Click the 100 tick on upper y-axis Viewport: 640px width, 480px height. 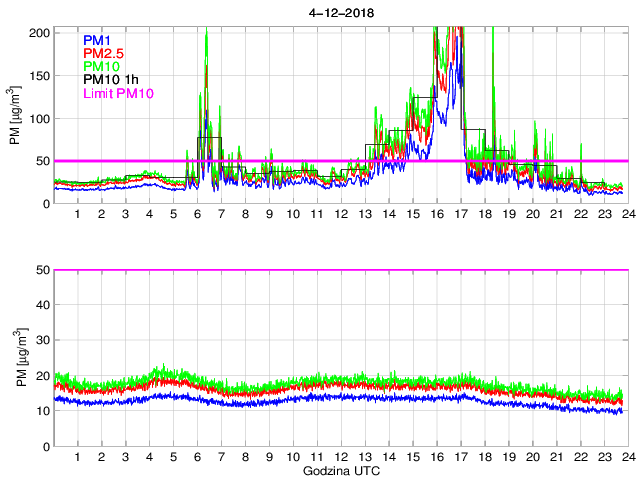pyautogui.click(x=38, y=118)
